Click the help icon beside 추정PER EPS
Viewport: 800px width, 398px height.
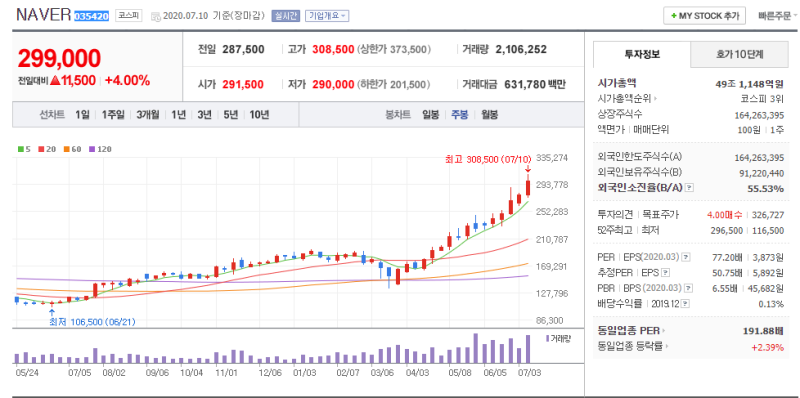click(x=666, y=272)
